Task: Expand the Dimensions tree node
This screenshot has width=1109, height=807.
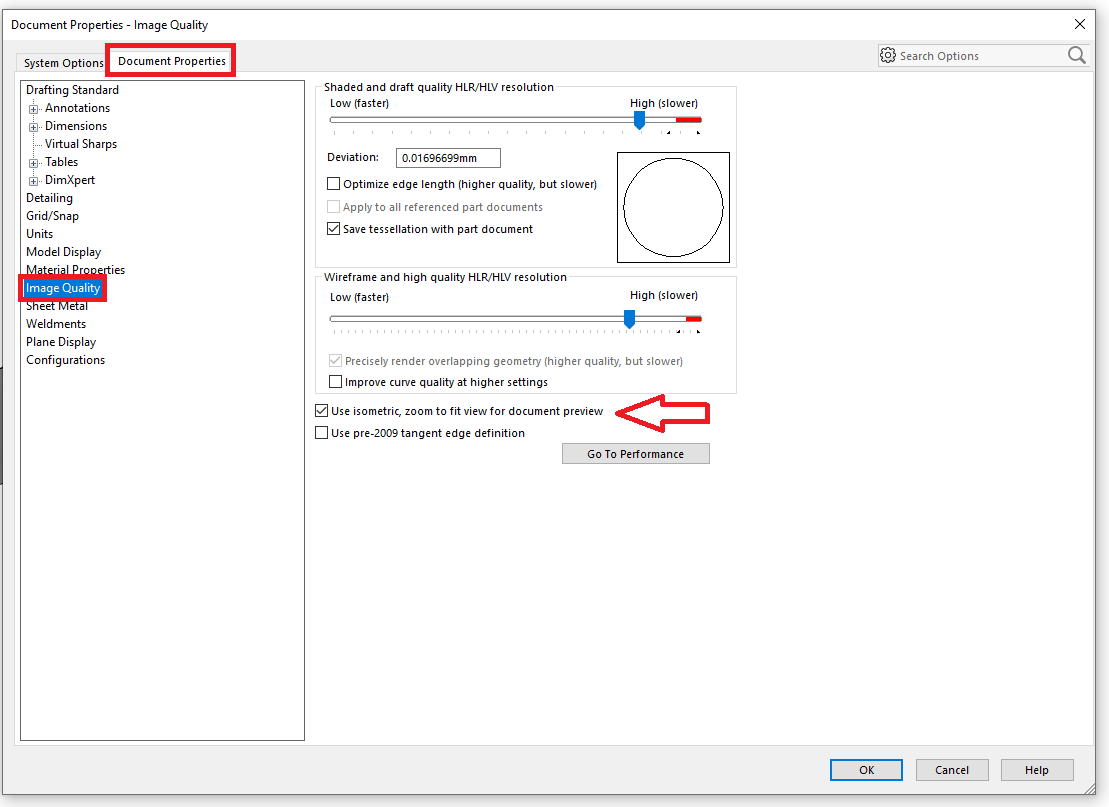Action: [31, 125]
